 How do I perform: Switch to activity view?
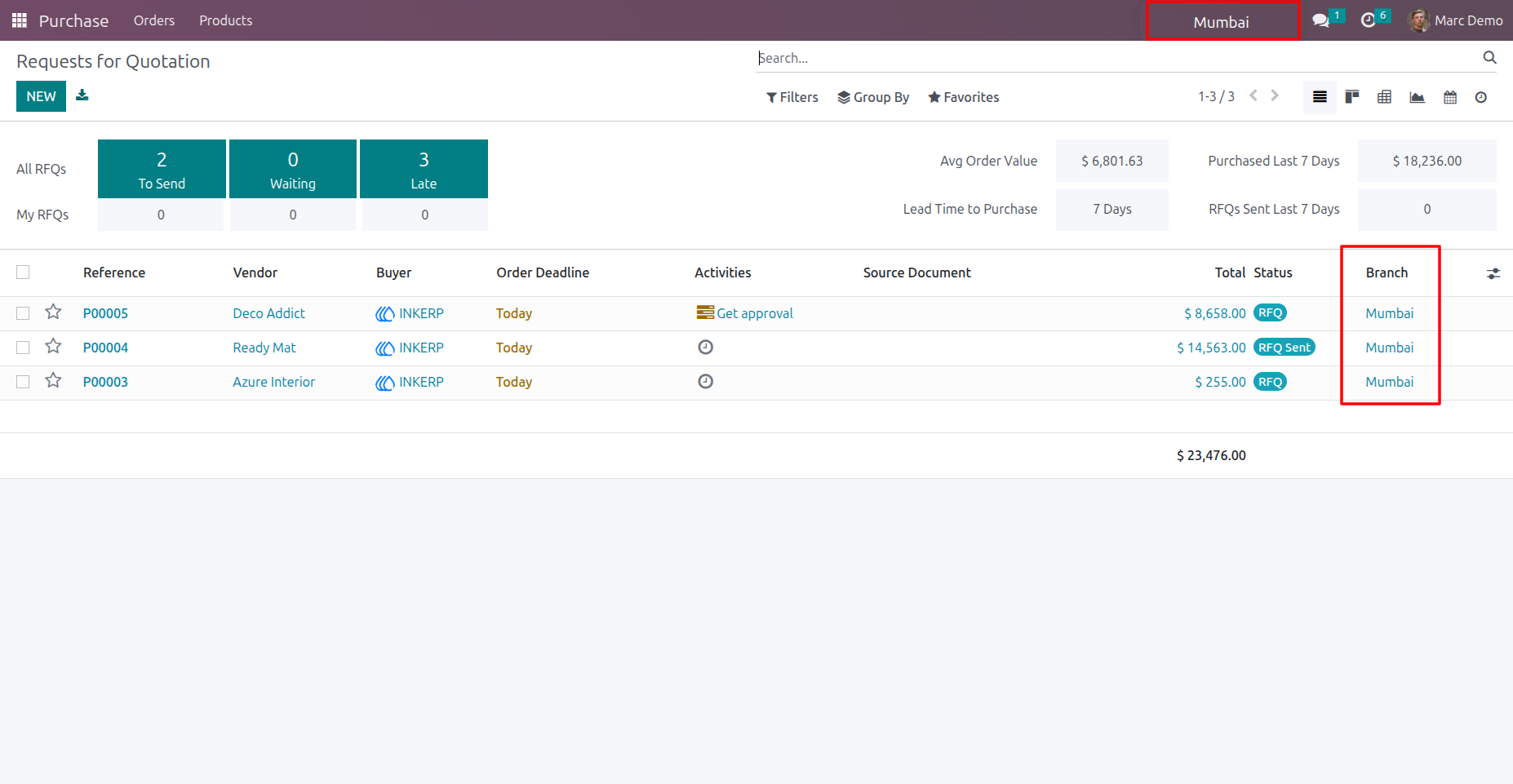point(1481,97)
